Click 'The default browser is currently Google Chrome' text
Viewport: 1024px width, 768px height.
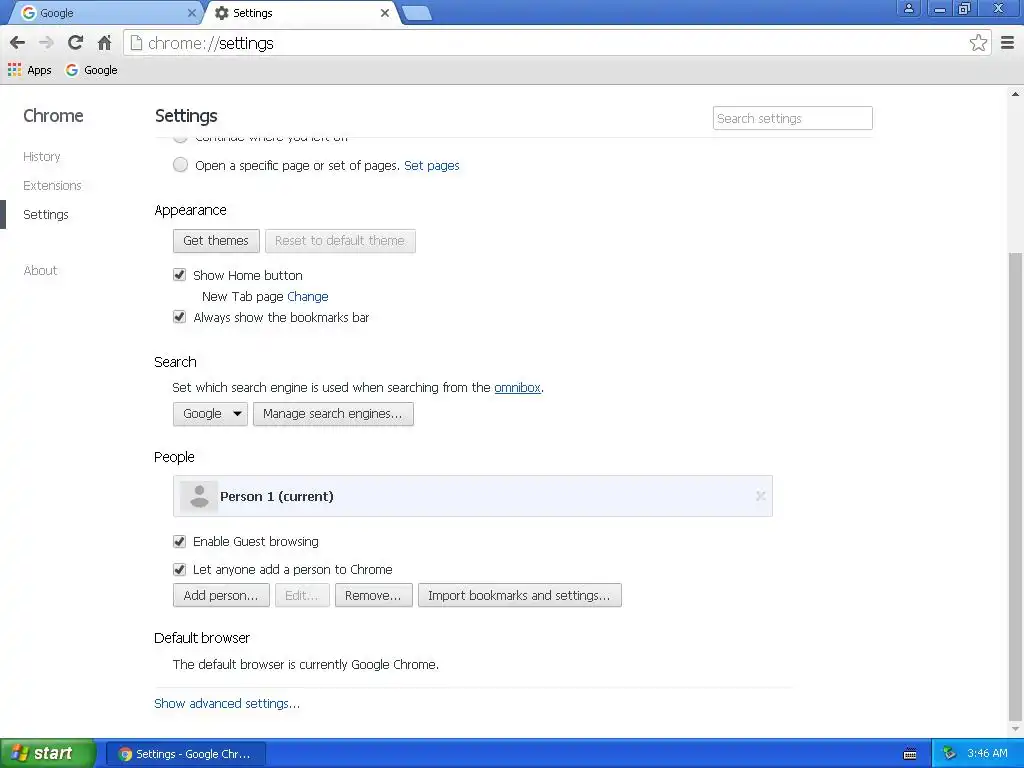pyautogui.click(x=306, y=665)
